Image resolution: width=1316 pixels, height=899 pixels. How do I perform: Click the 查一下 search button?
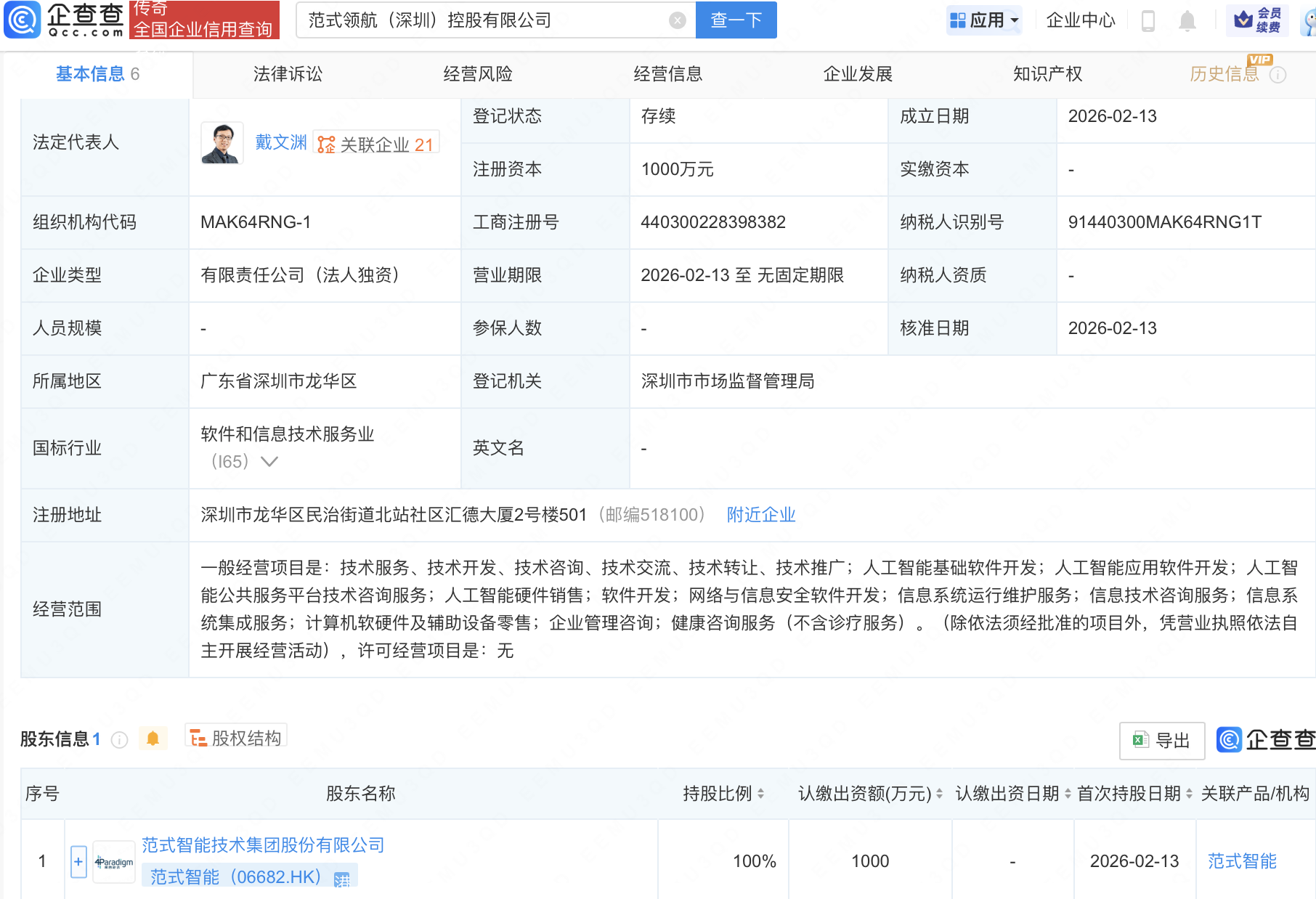tap(736, 20)
